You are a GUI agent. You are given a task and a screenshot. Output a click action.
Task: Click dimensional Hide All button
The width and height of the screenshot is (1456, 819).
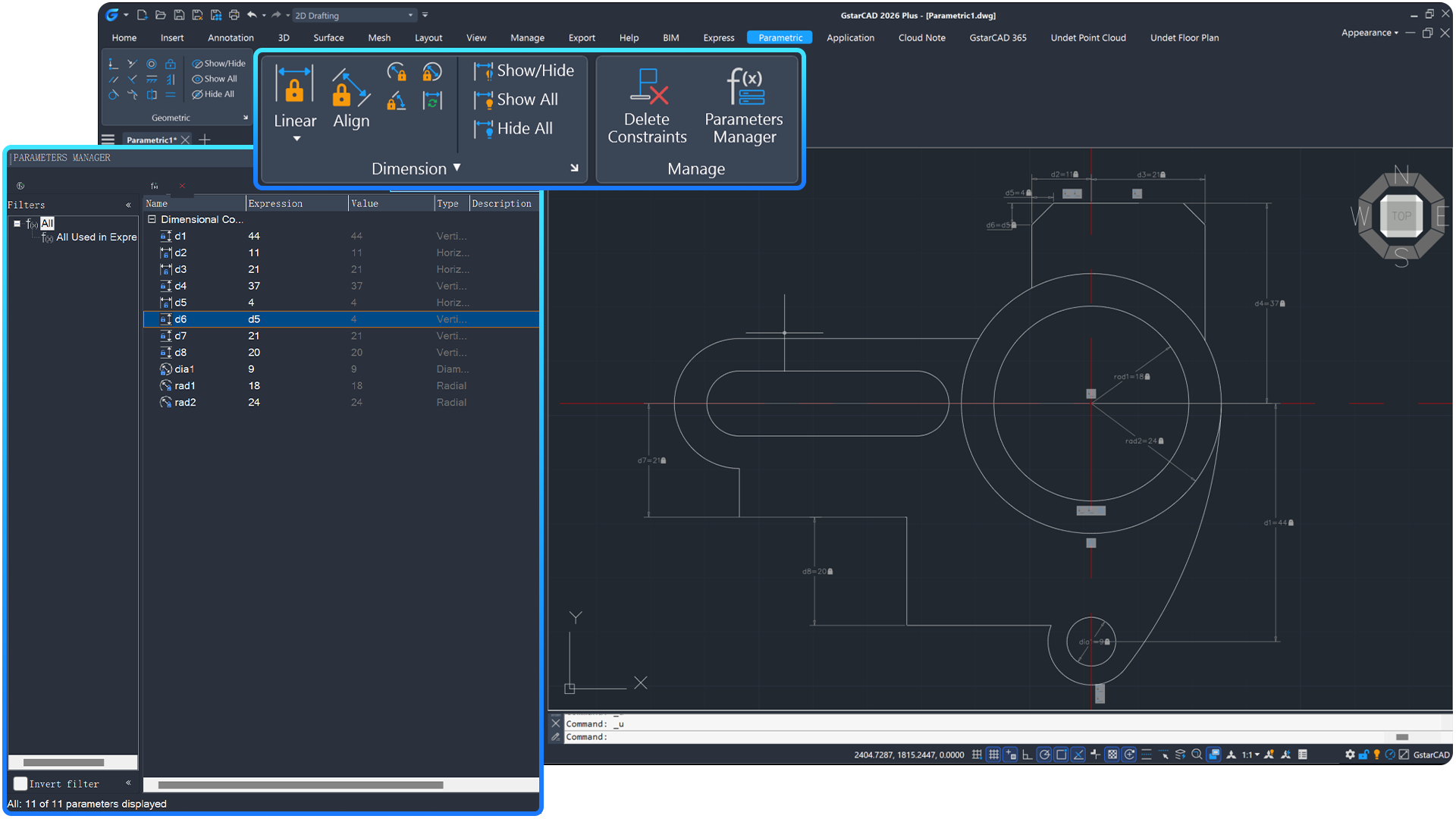tap(513, 128)
